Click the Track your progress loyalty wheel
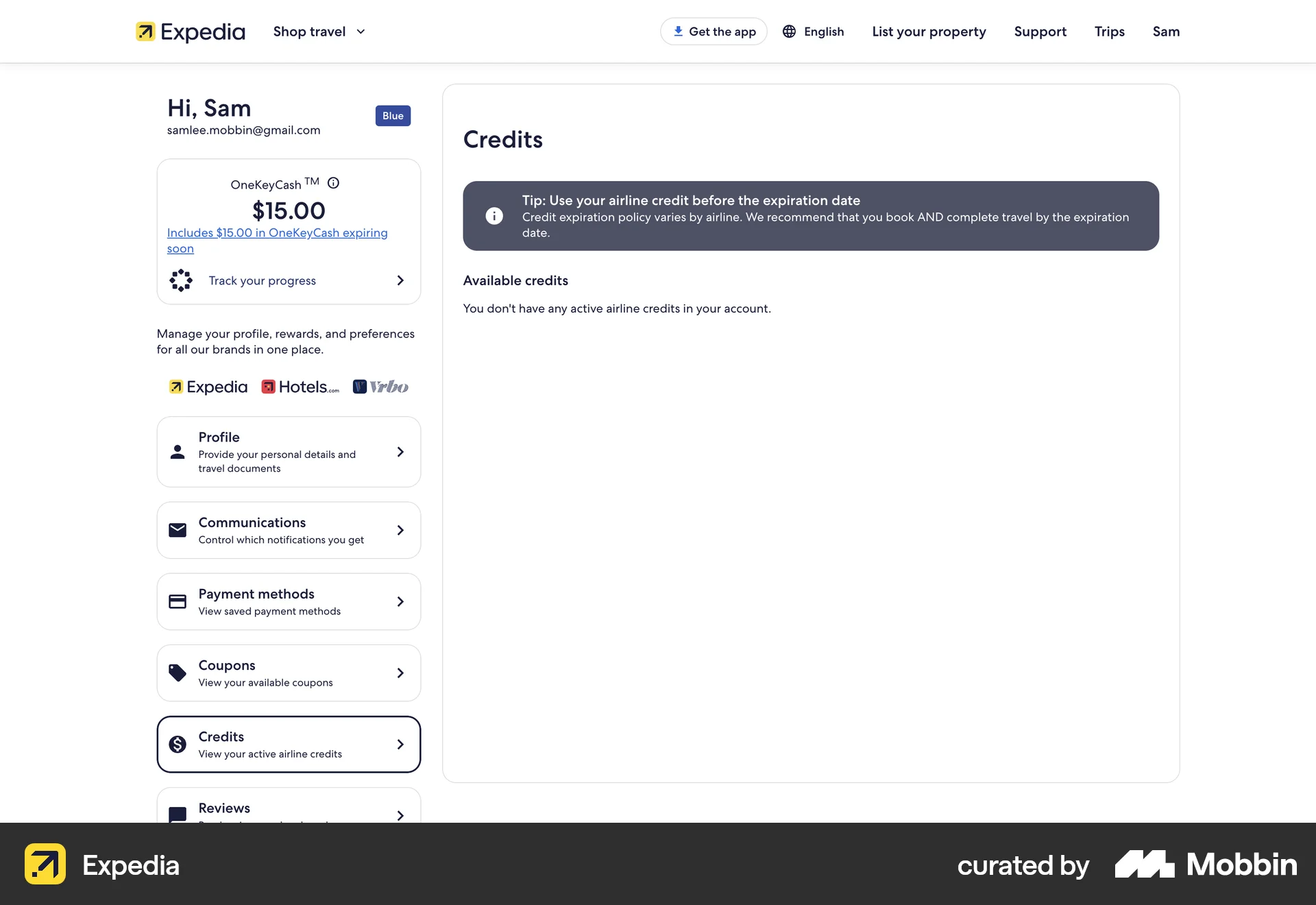Image resolution: width=1316 pixels, height=905 pixels. pos(180,280)
